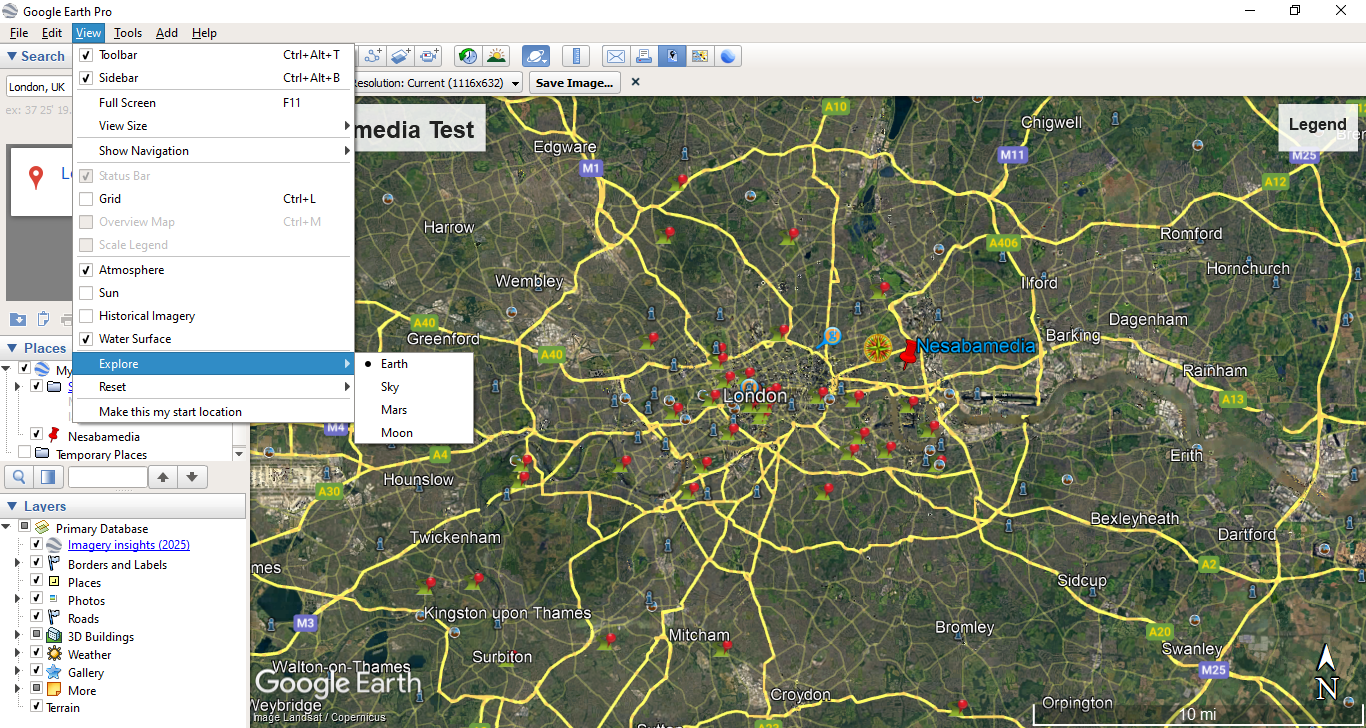1366x728 pixels.
Task: Enable the Grid checkbox in View menu
Action: [86, 199]
